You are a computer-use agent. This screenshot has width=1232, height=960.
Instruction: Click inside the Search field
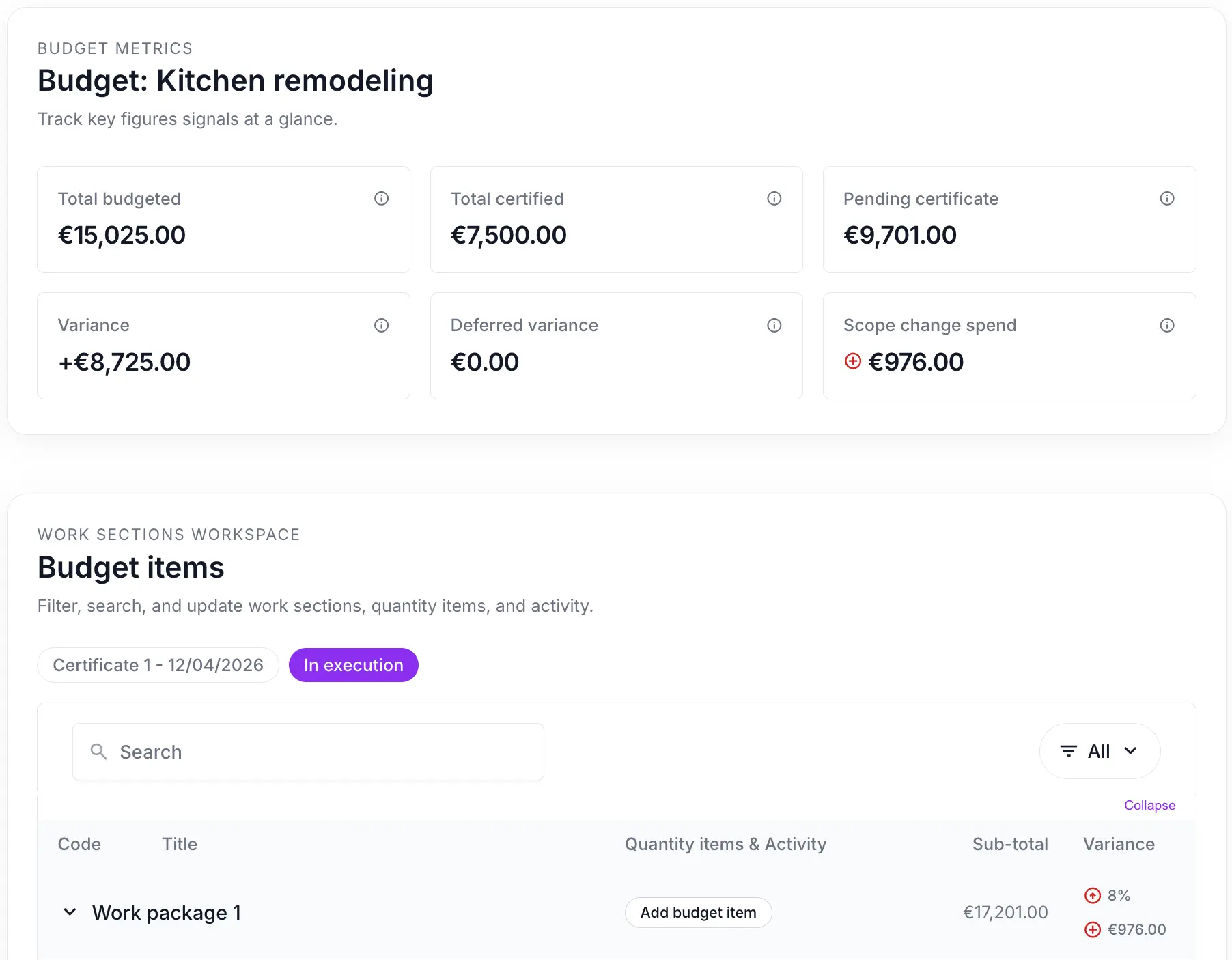click(x=307, y=752)
